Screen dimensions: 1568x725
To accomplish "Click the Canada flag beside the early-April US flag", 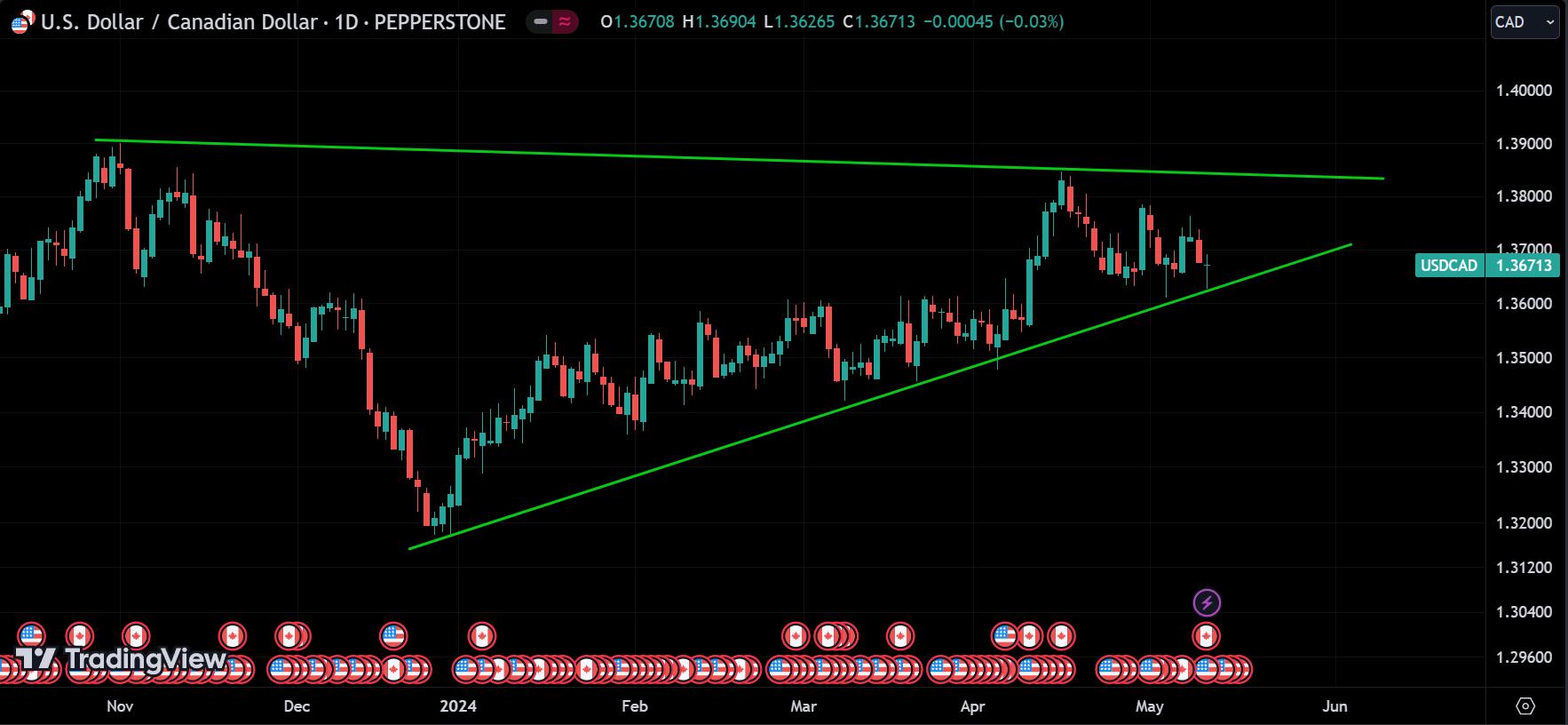I will pos(1030,636).
